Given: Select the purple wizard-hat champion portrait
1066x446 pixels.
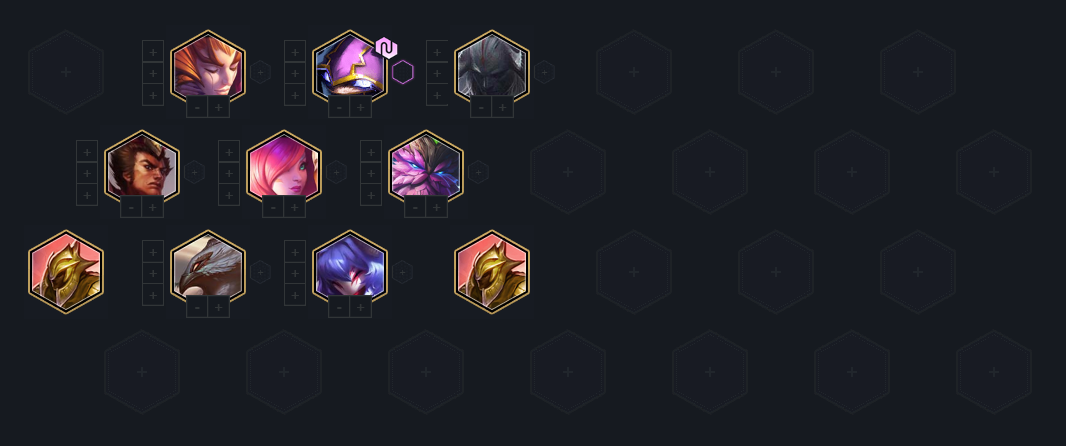Looking at the screenshot, I should pos(349,68).
